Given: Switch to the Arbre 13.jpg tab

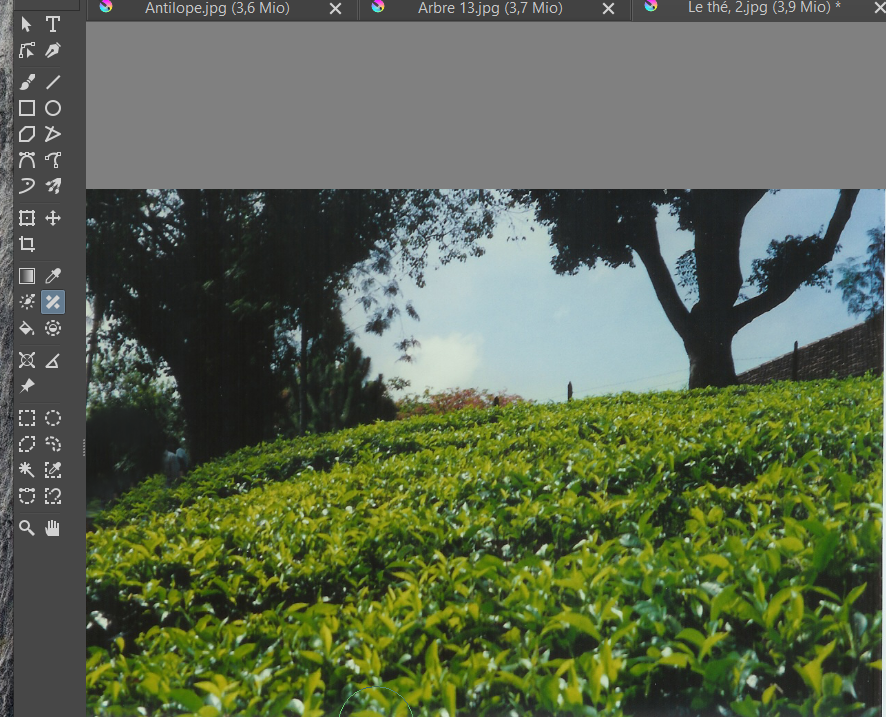Looking at the screenshot, I should pyautogui.click(x=490, y=8).
